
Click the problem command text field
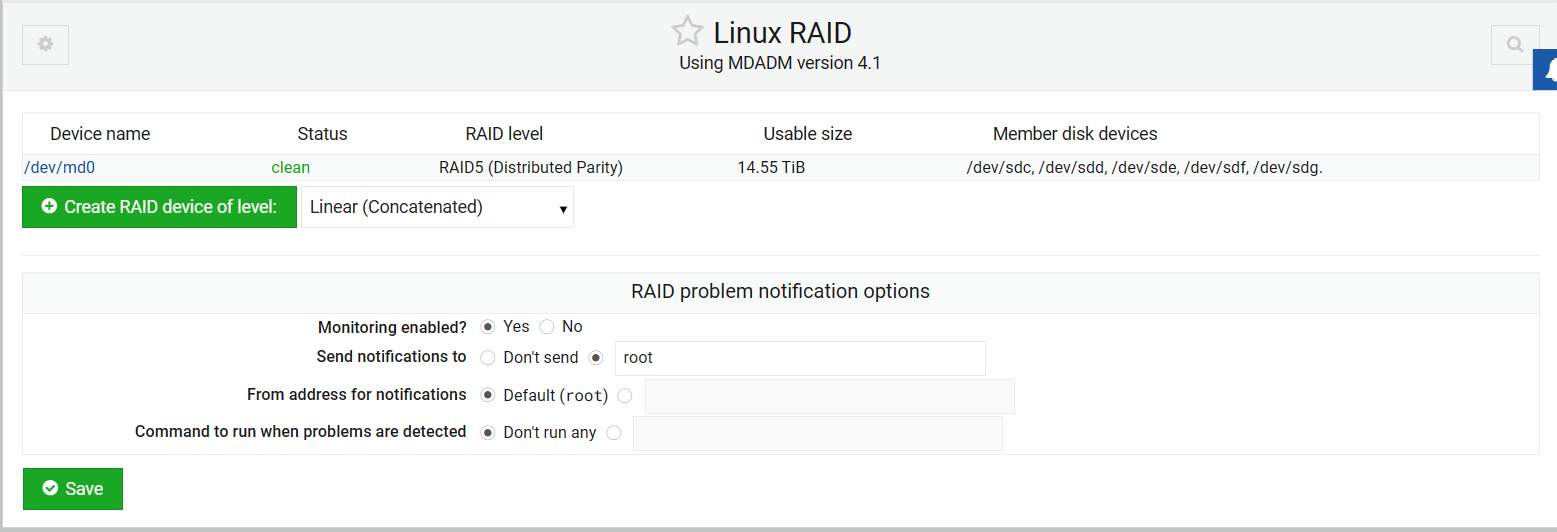click(x=817, y=434)
